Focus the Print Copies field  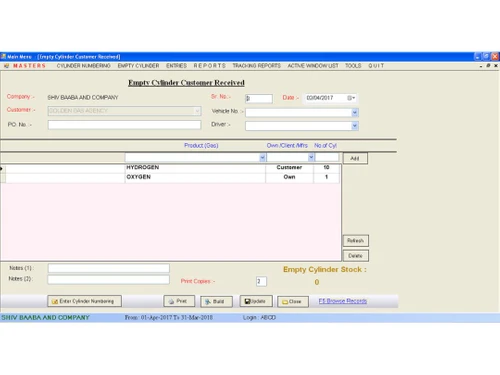[261, 281]
